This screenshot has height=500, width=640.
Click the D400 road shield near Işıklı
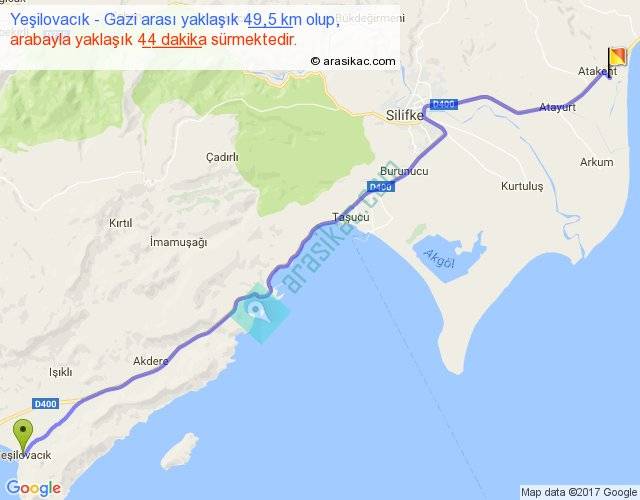tap(45, 404)
